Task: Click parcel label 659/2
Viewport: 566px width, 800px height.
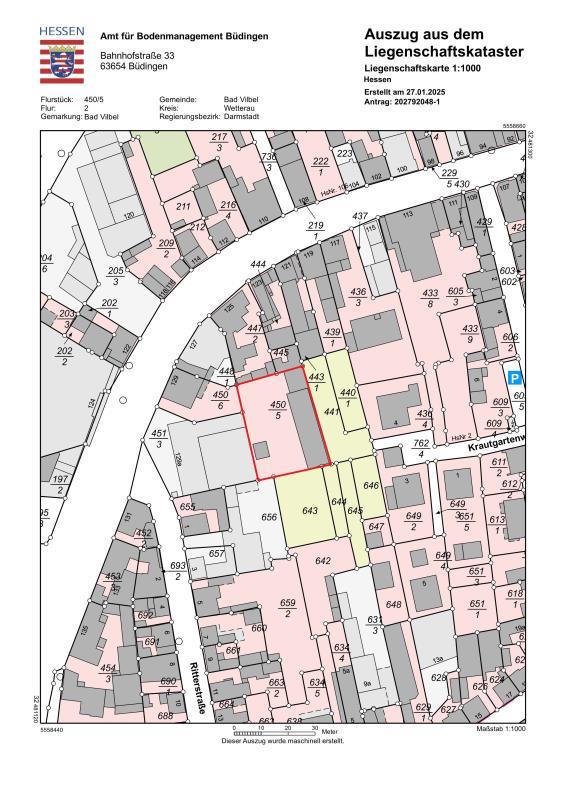Action: [x=287, y=608]
